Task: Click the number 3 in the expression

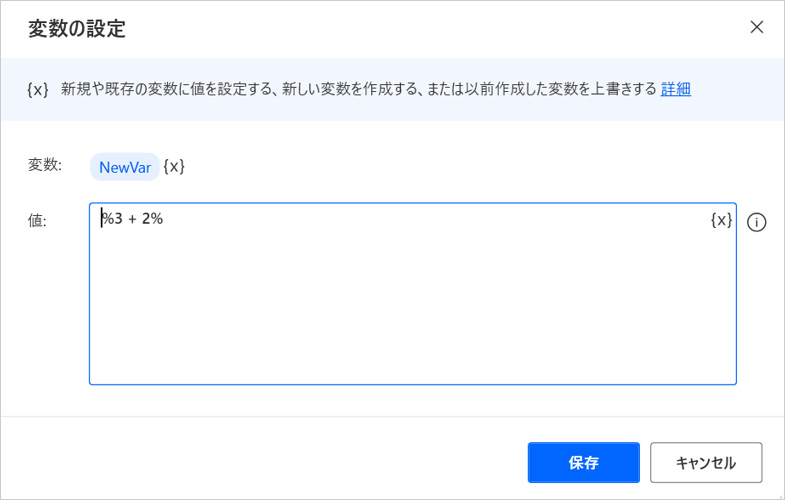Action: coord(116,219)
